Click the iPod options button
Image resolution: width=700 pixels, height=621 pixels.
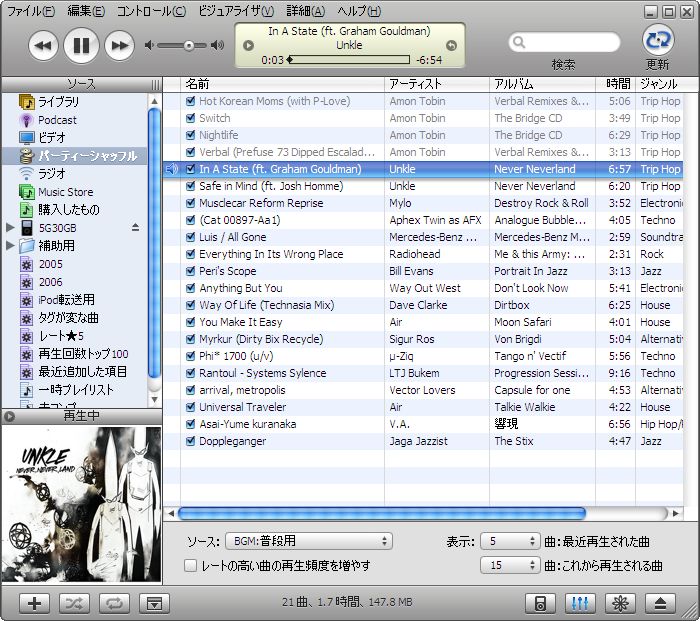540,604
